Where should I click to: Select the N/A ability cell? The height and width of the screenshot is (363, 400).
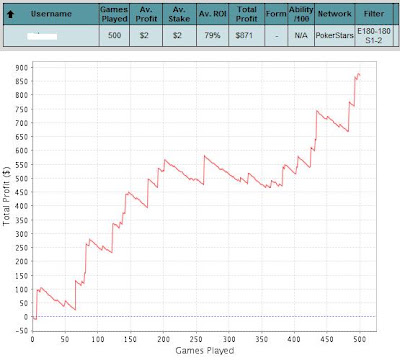(x=301, y=35)
